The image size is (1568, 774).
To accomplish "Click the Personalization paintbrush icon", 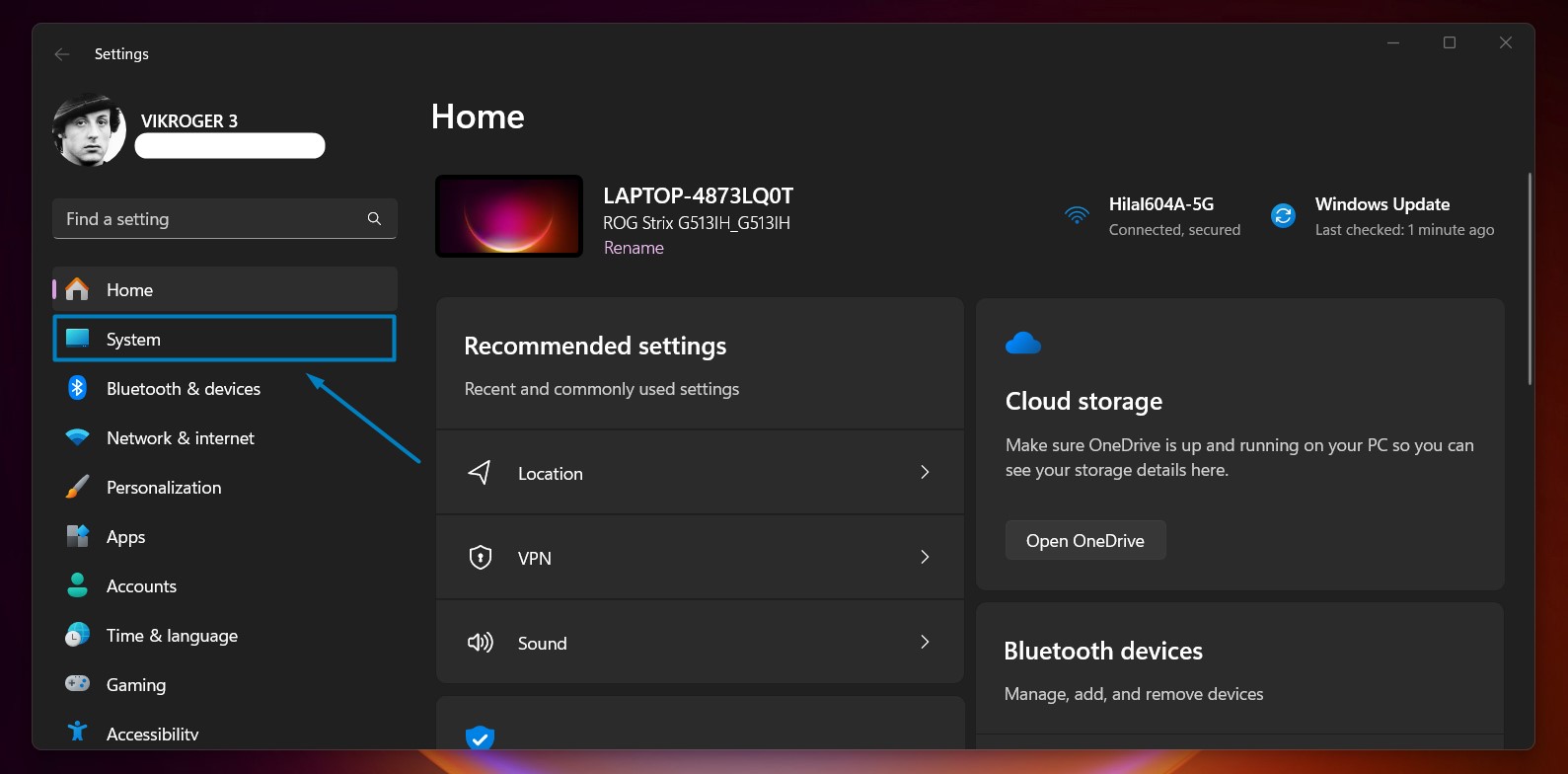I will (77, 487).
